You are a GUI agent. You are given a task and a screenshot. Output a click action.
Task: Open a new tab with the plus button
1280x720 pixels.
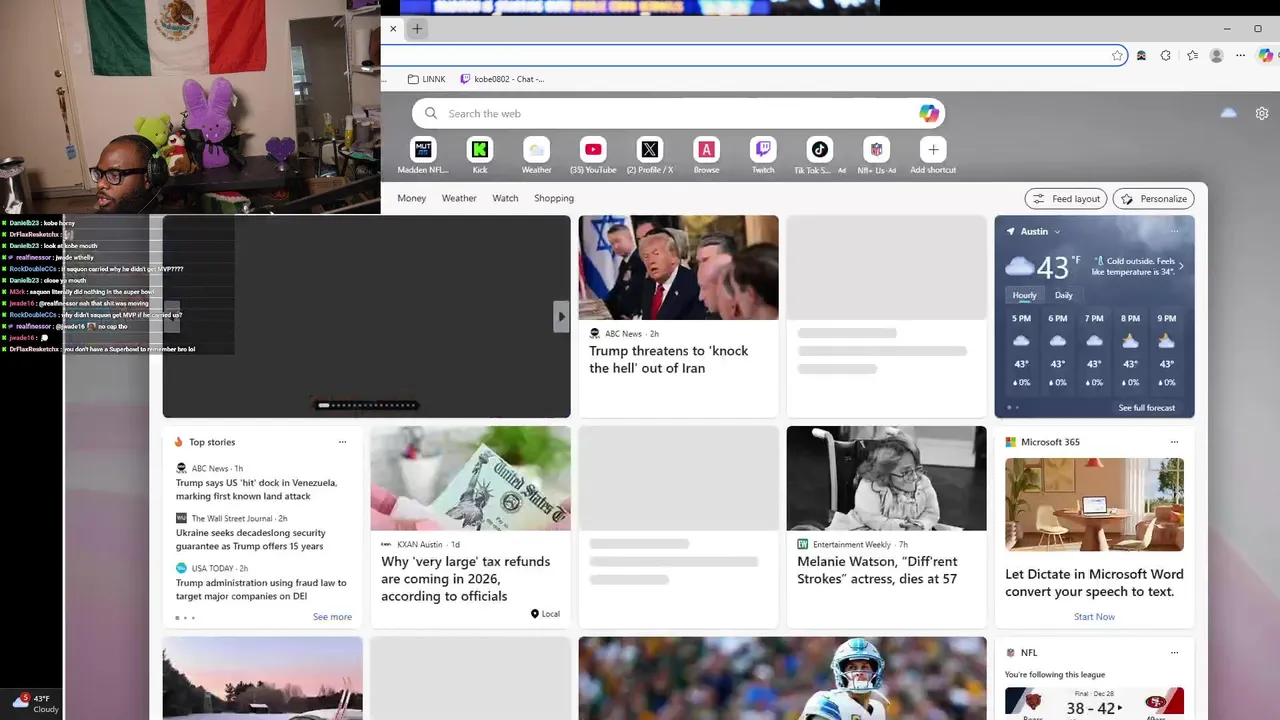(417, 29)
